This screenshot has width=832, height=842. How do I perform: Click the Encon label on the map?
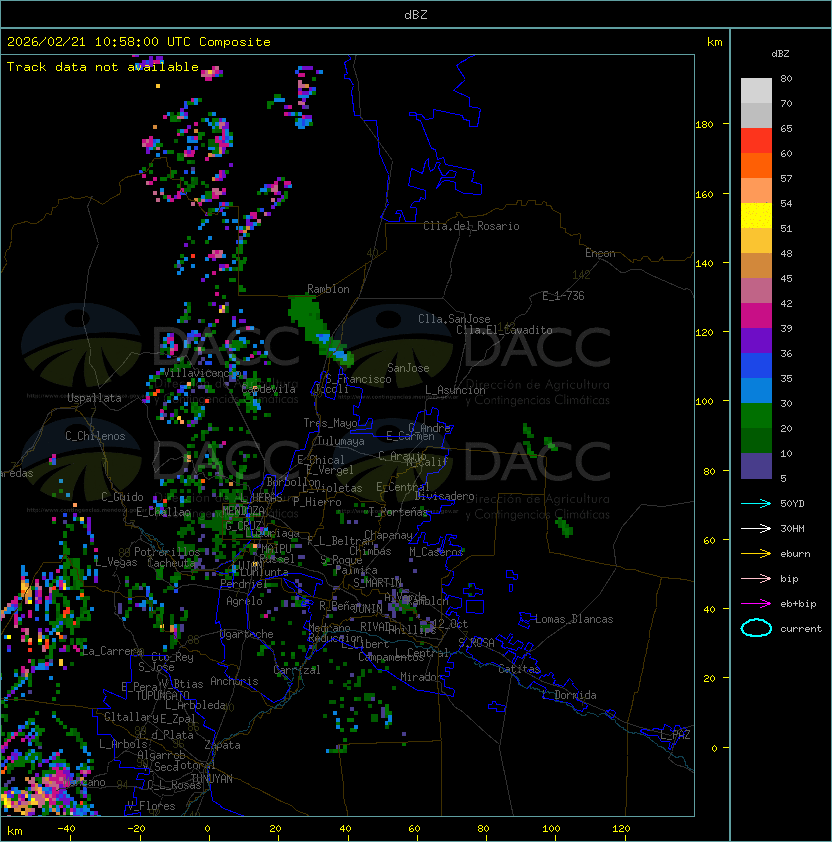pos(600,253)
